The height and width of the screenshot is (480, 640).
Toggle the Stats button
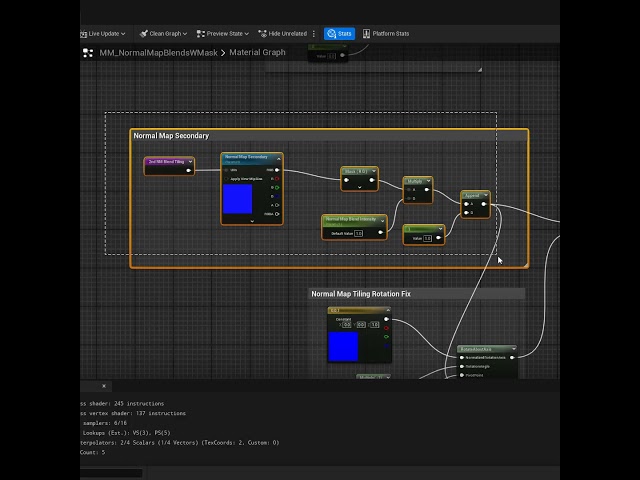339,33
